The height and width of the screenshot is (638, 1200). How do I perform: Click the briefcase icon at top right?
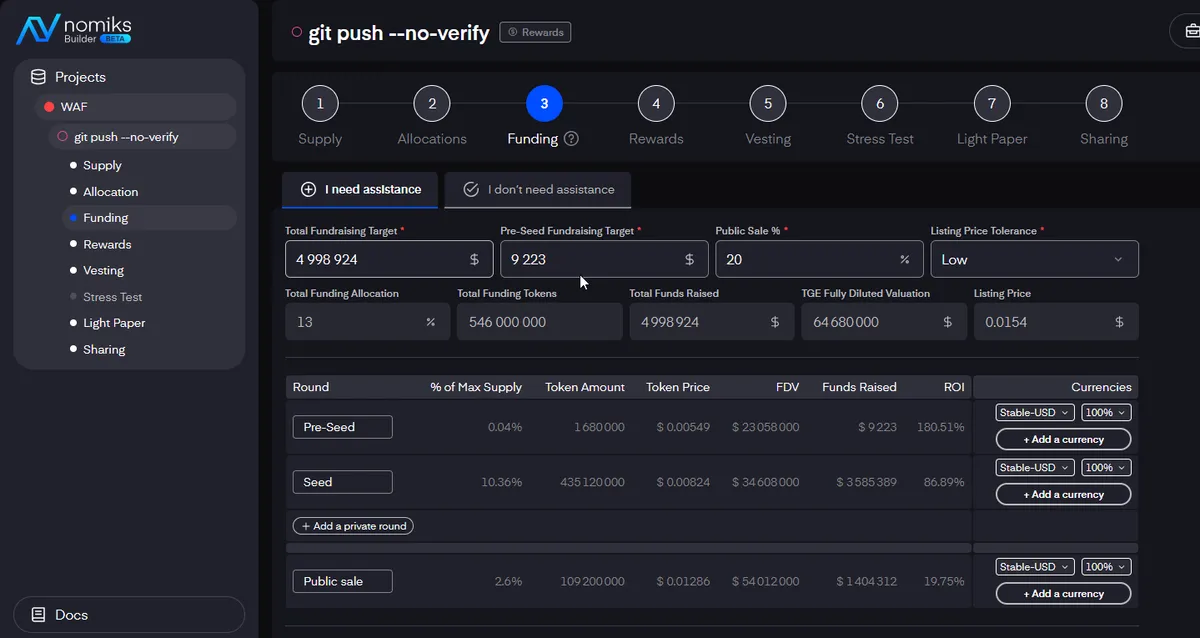click(x=1190, y=31)
